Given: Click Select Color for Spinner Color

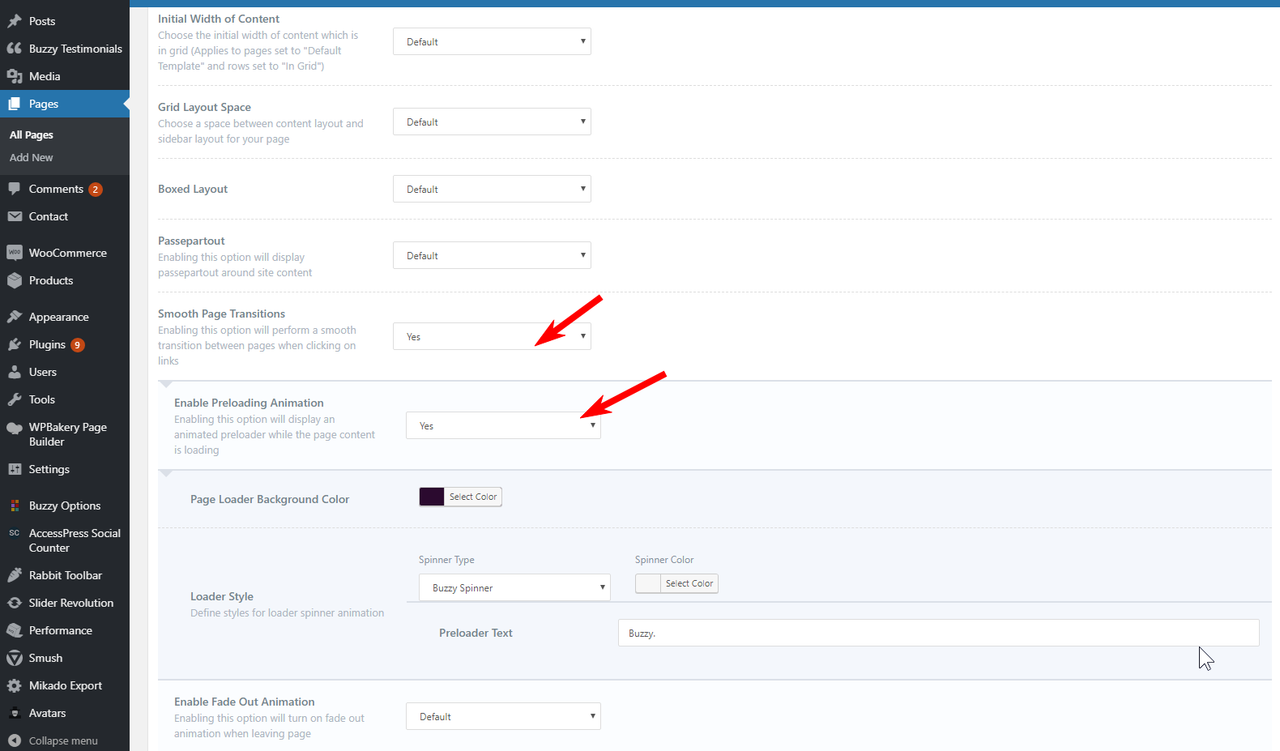Looking at the screenshot, I should pos(689,584).
